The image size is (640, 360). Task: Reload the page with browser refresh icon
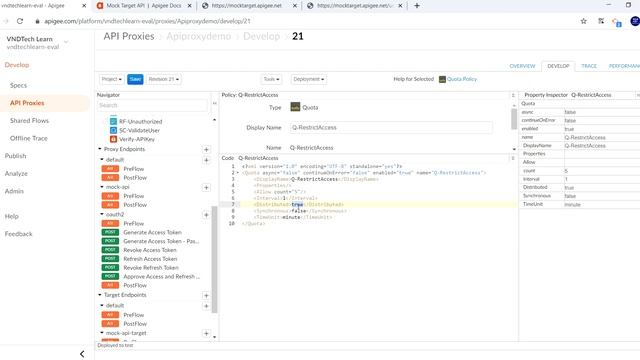coord(20,21)
